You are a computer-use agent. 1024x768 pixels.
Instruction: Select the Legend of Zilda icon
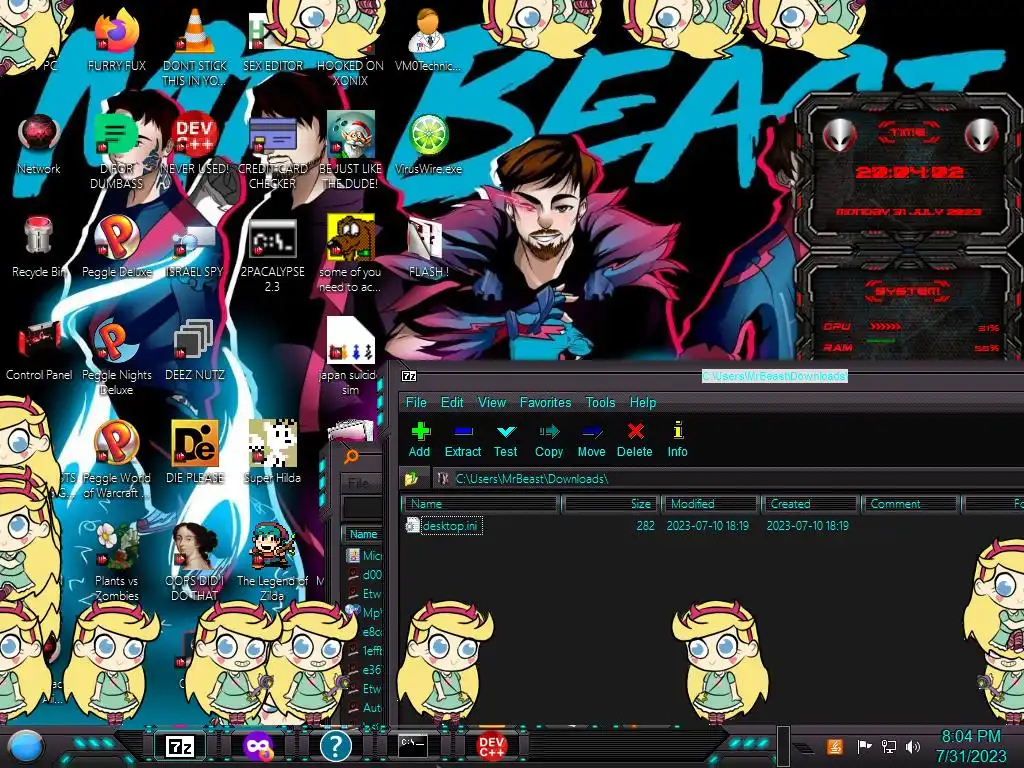point(272,562)
